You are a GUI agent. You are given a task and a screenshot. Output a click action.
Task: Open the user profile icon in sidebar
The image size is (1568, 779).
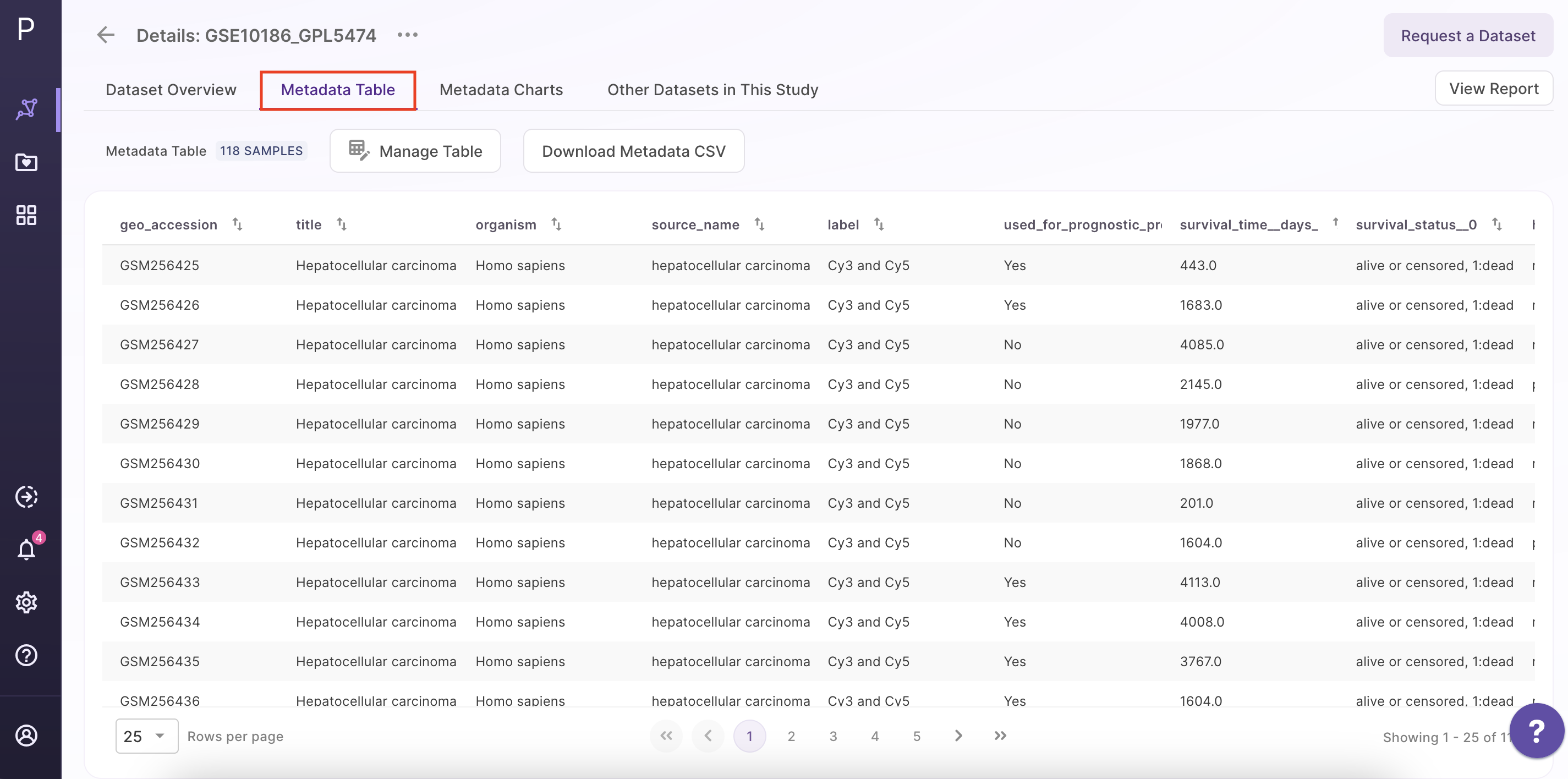(27, 736)
